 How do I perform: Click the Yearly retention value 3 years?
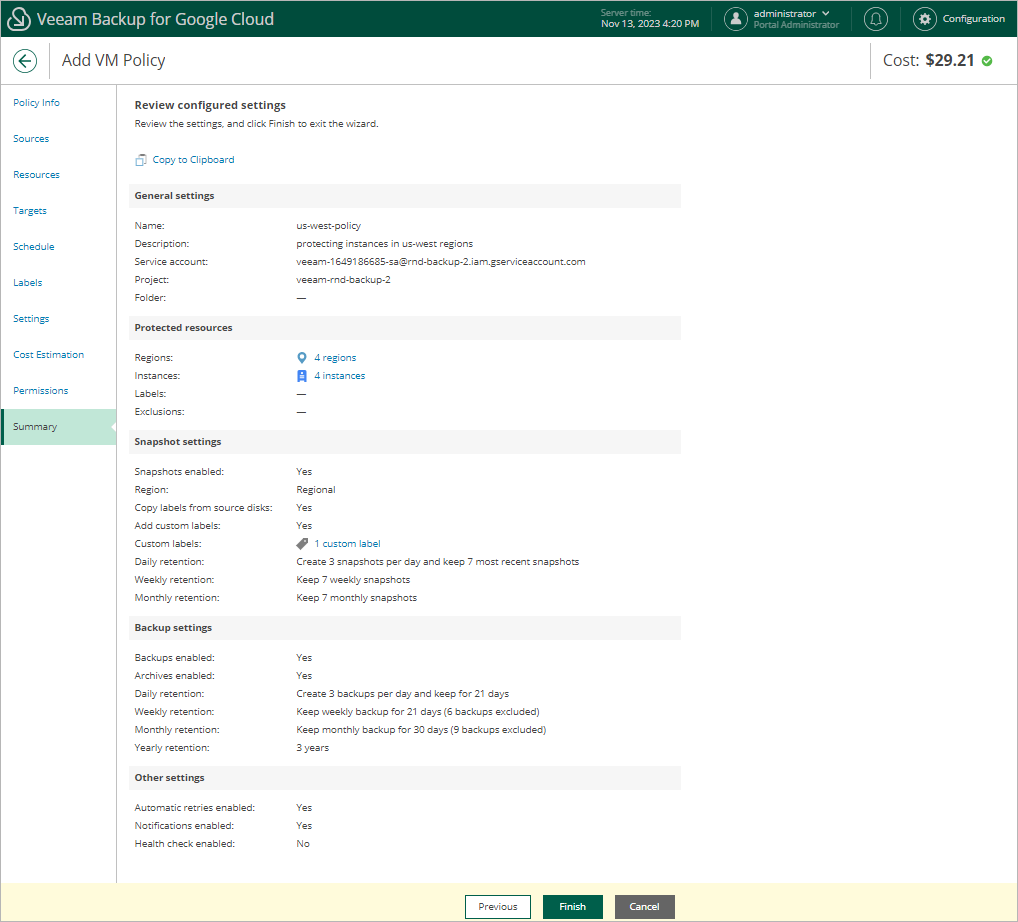coord(313,748)
